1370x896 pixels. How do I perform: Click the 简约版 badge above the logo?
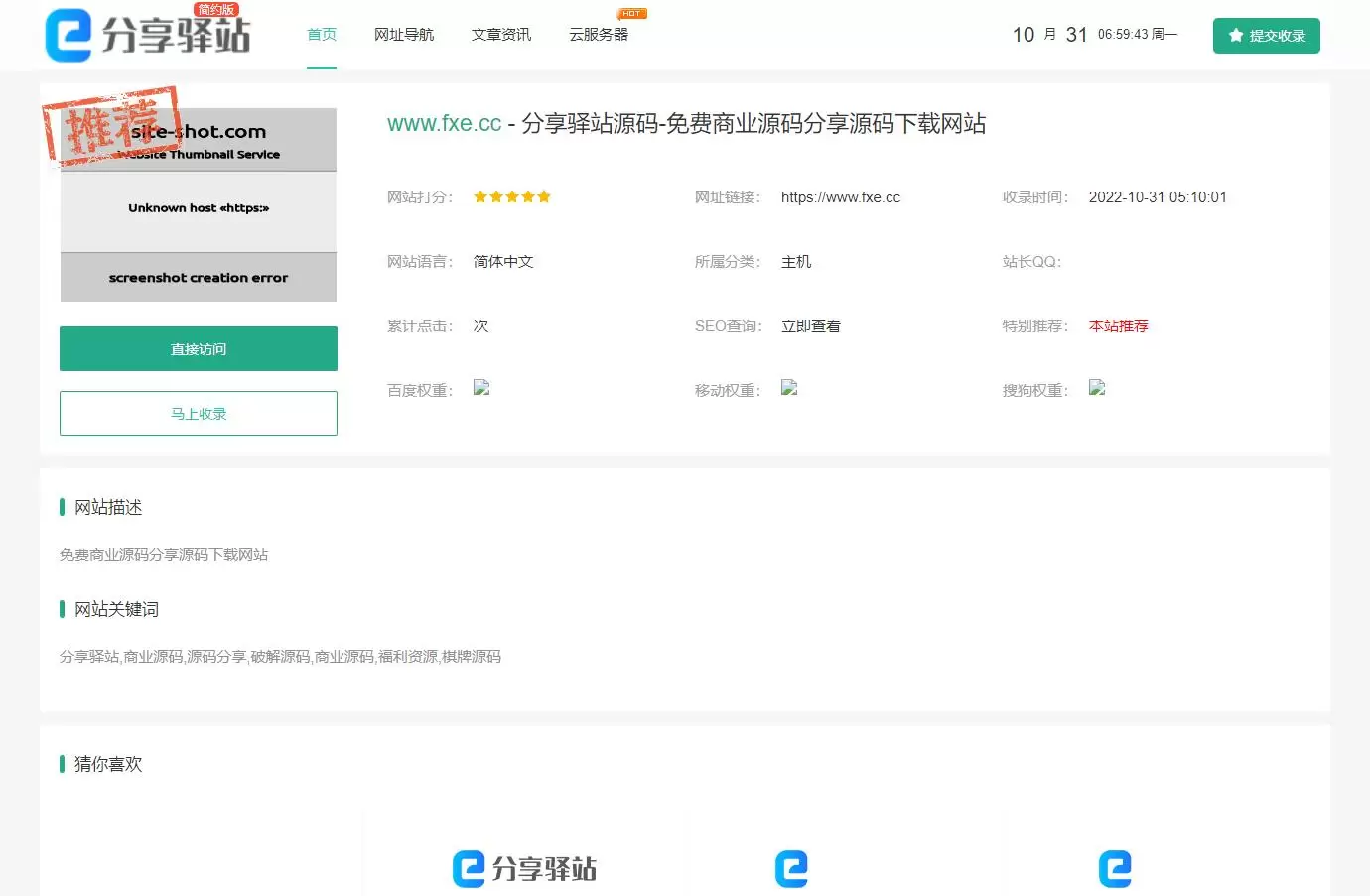[215, 10]
